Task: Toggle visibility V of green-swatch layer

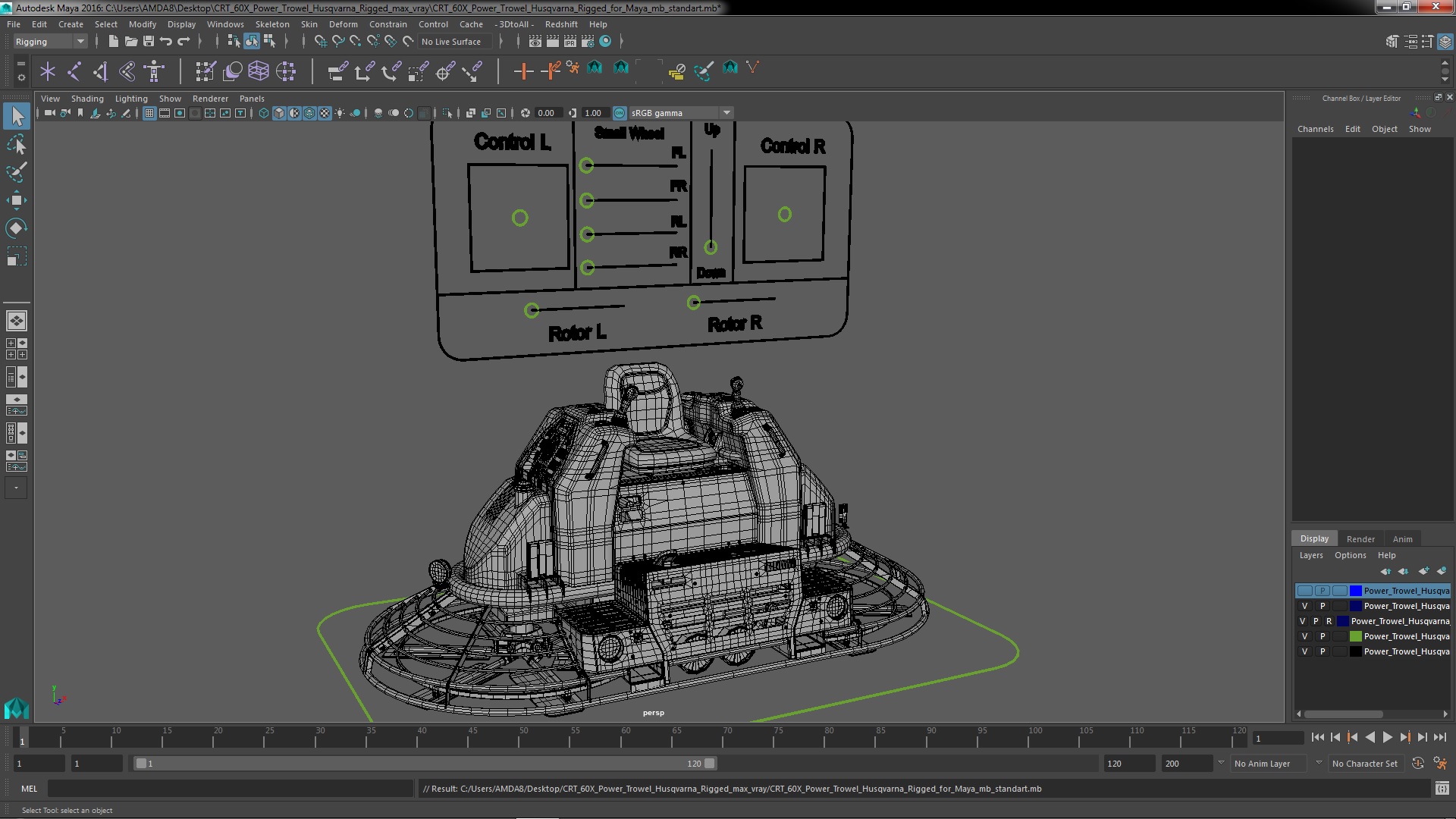Action: click(x=1304, y=636)
